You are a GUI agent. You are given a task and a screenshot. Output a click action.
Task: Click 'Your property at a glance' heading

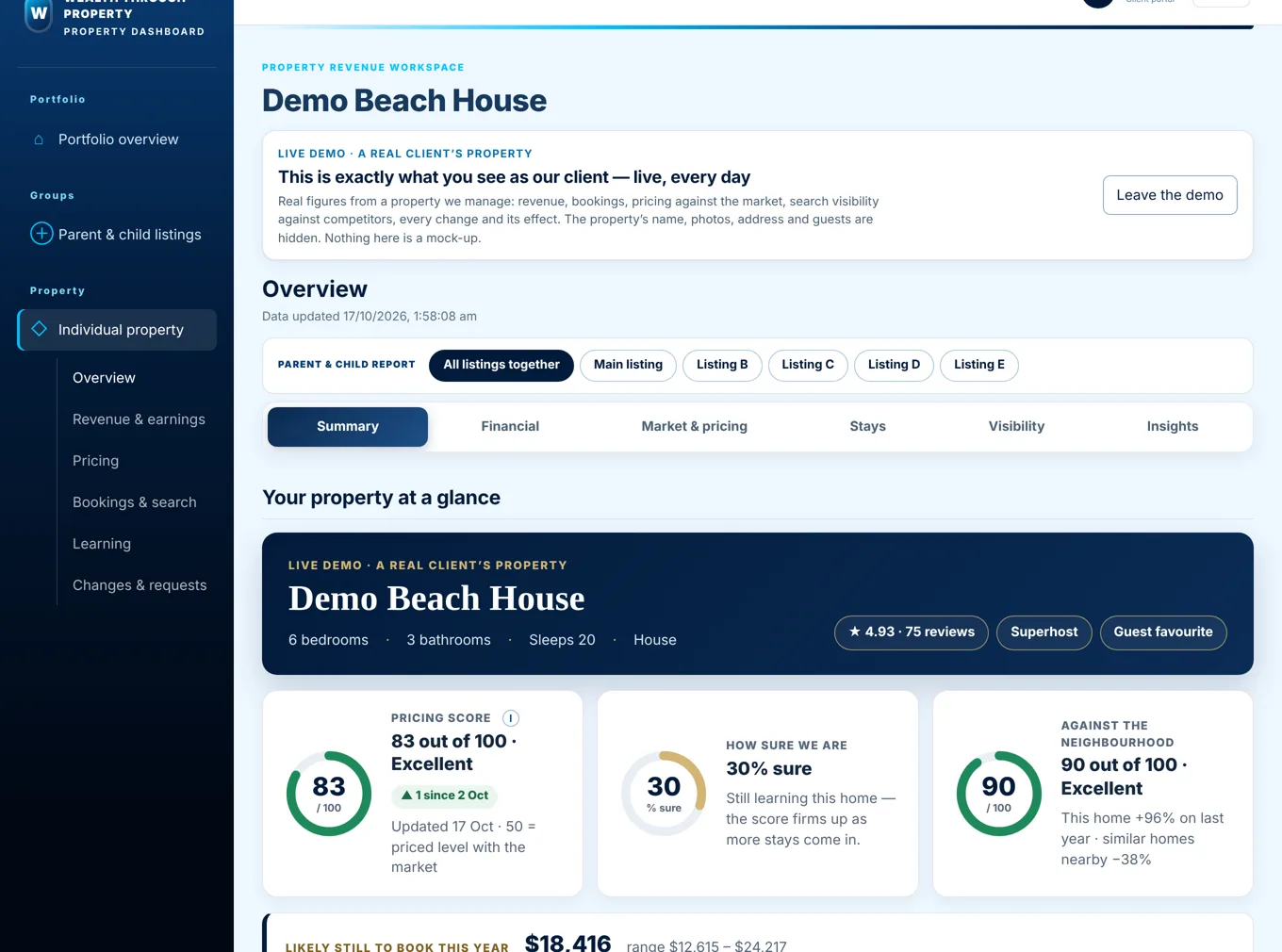pyautogui.click(x=381, y=498)
